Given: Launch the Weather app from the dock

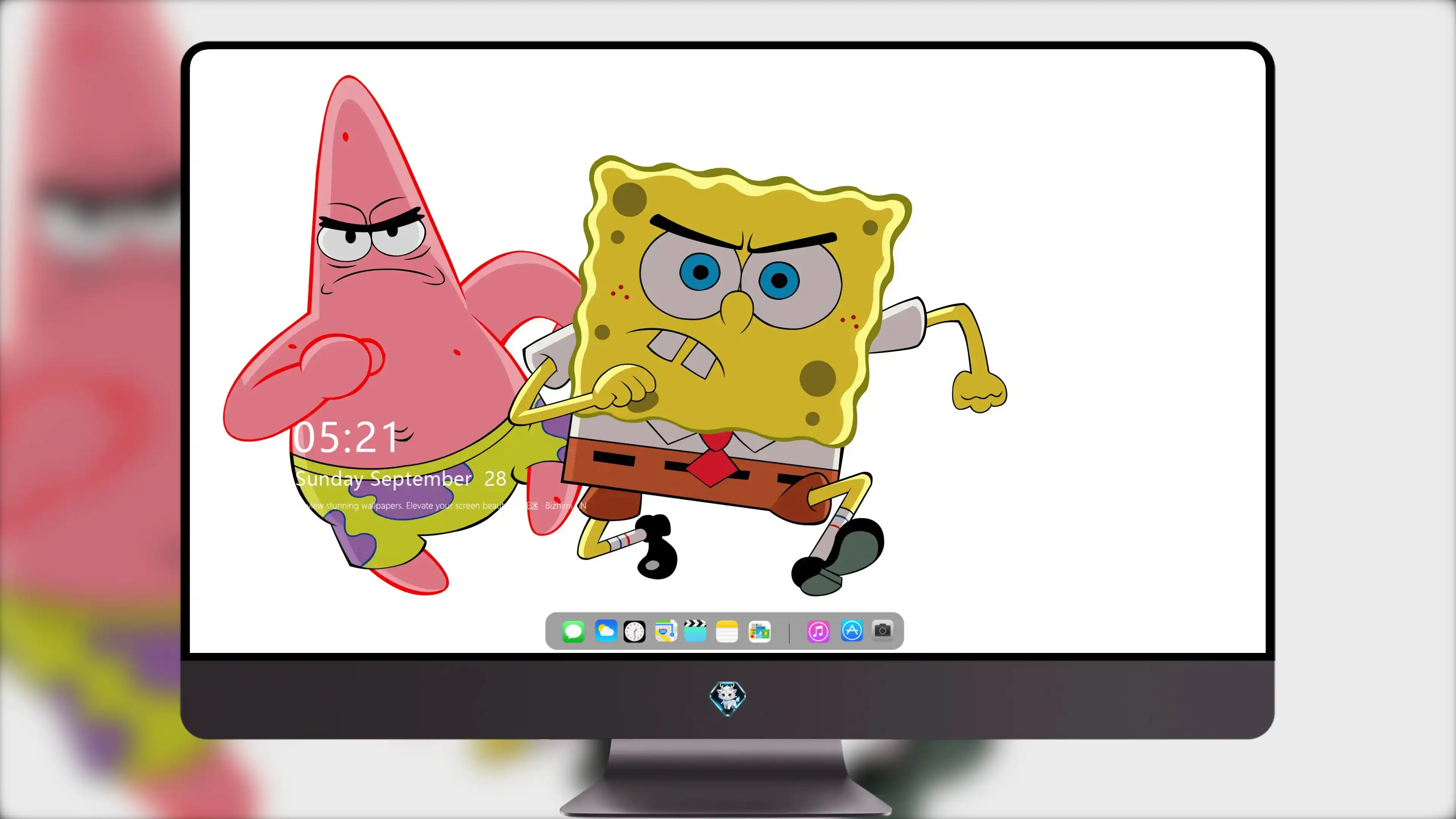Looking at the screenshot, I should (x=606, y=631).
